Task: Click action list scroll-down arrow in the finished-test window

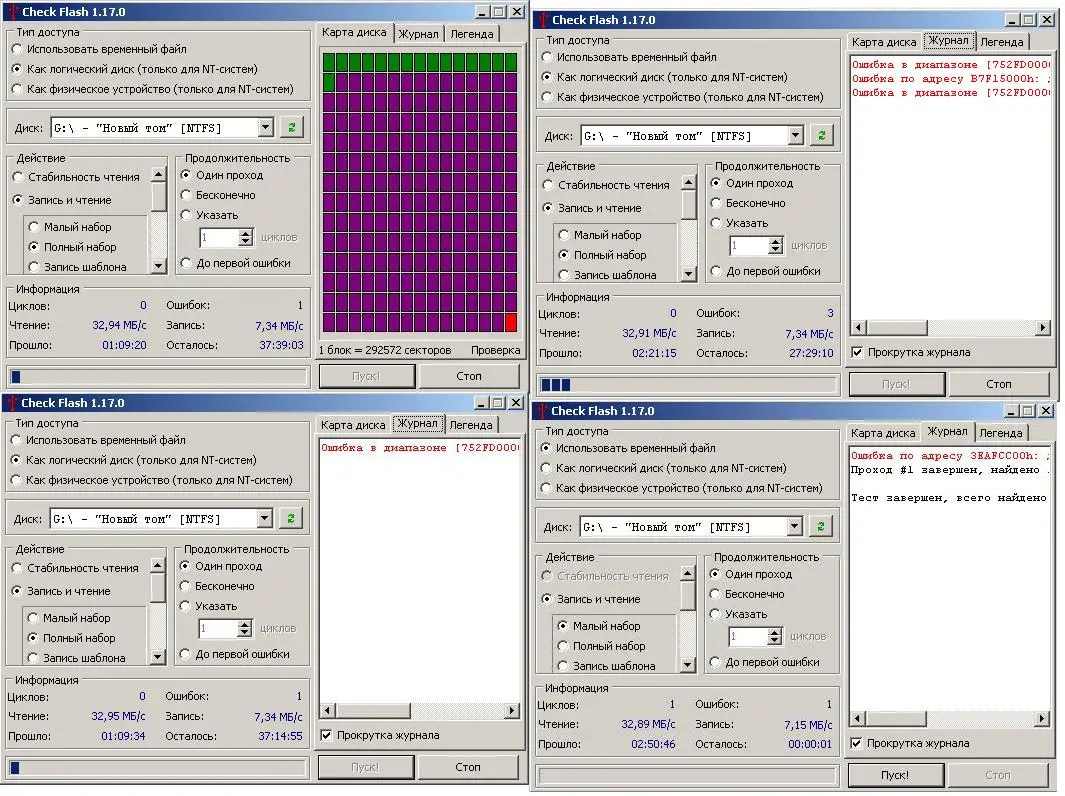Action: click(687, 666)
